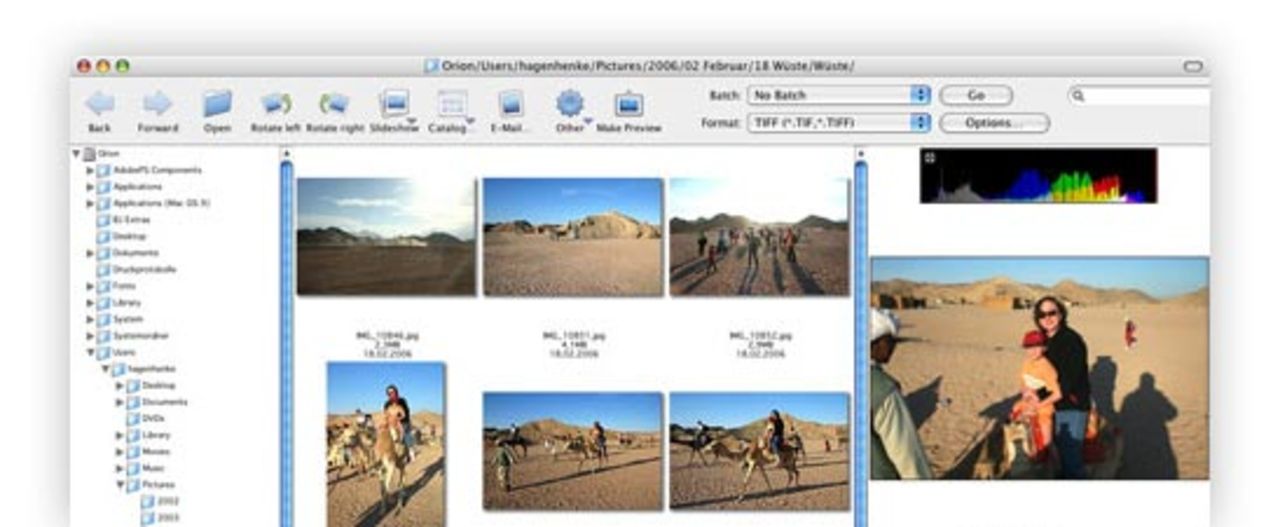
Task: Open the Catalog toolbar tool
Action: pos(452,104)
